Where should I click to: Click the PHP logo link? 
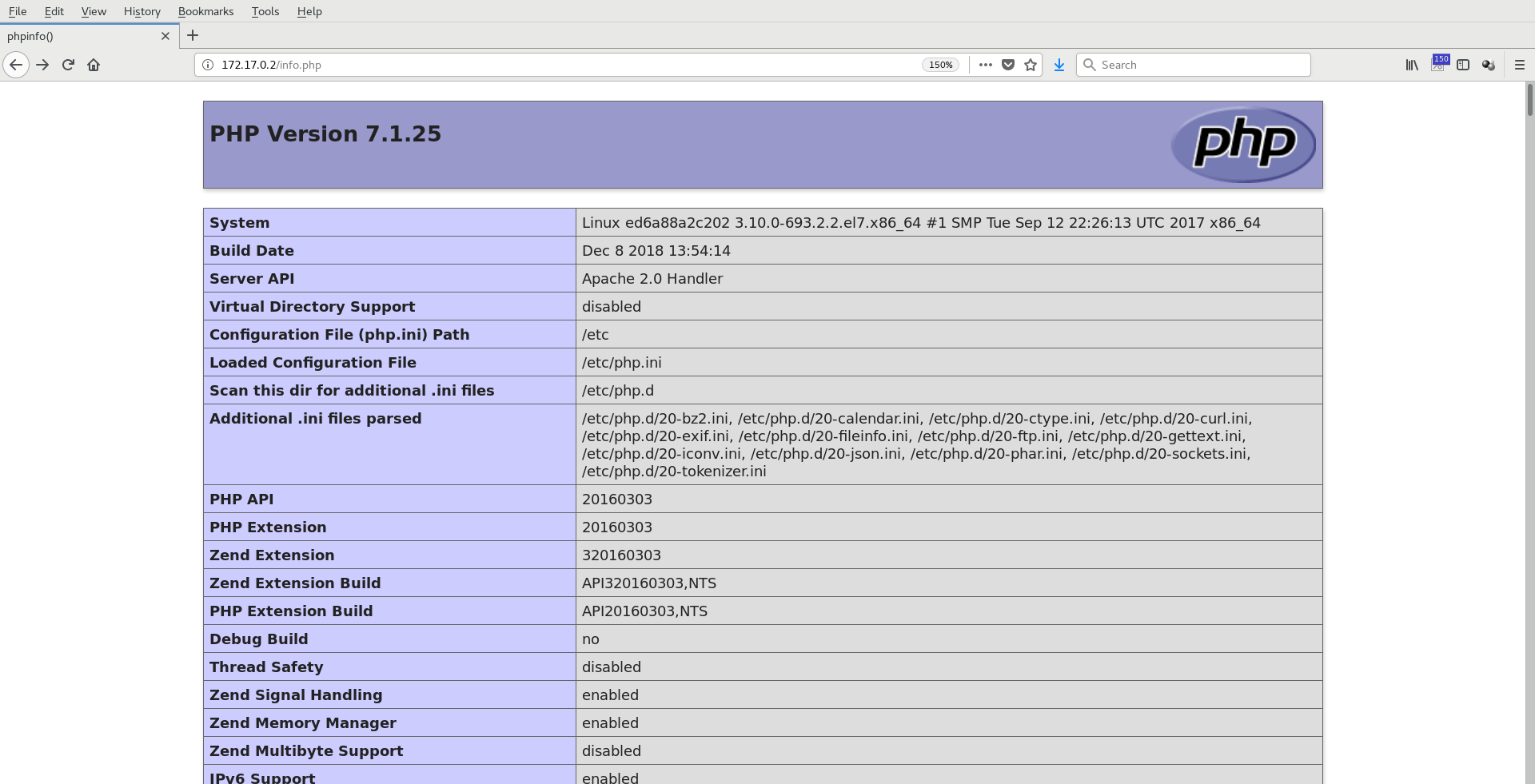click(1243, 145)
